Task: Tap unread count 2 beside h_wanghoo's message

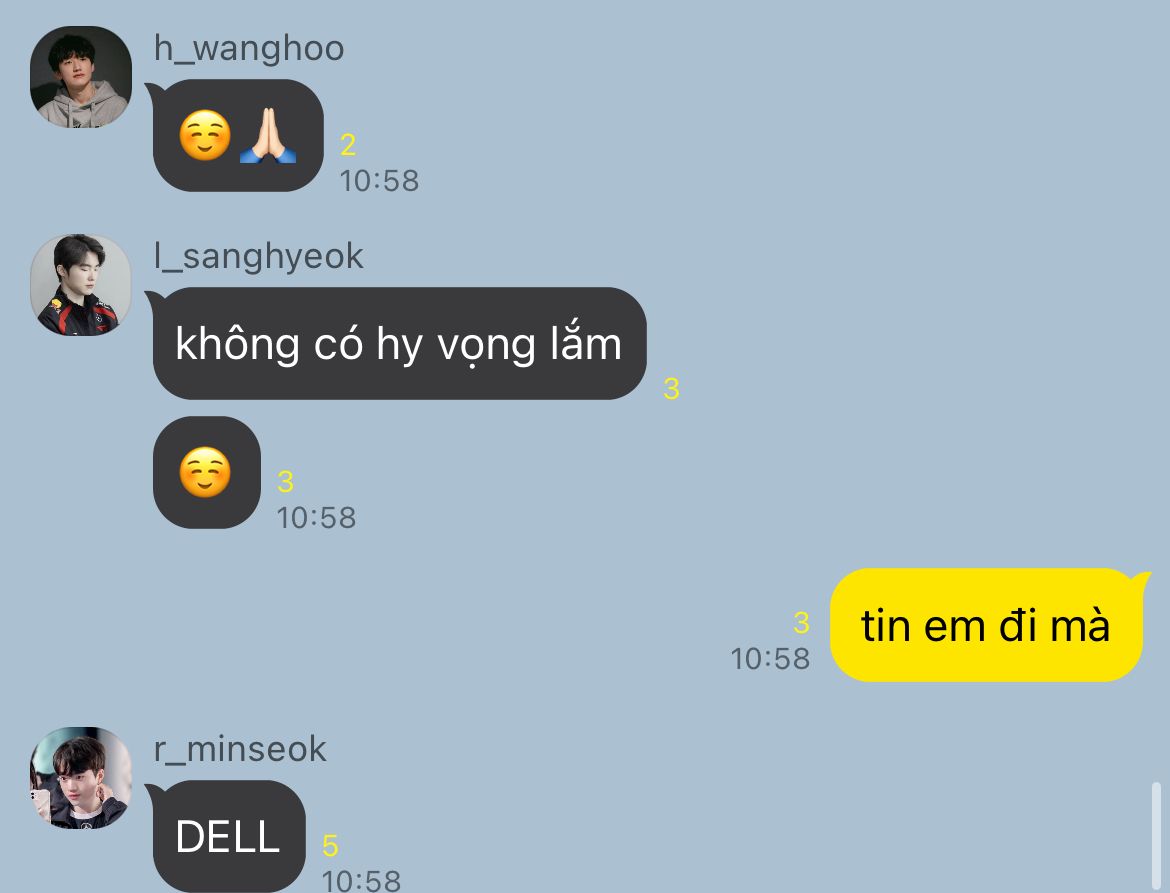Action: 348,145
